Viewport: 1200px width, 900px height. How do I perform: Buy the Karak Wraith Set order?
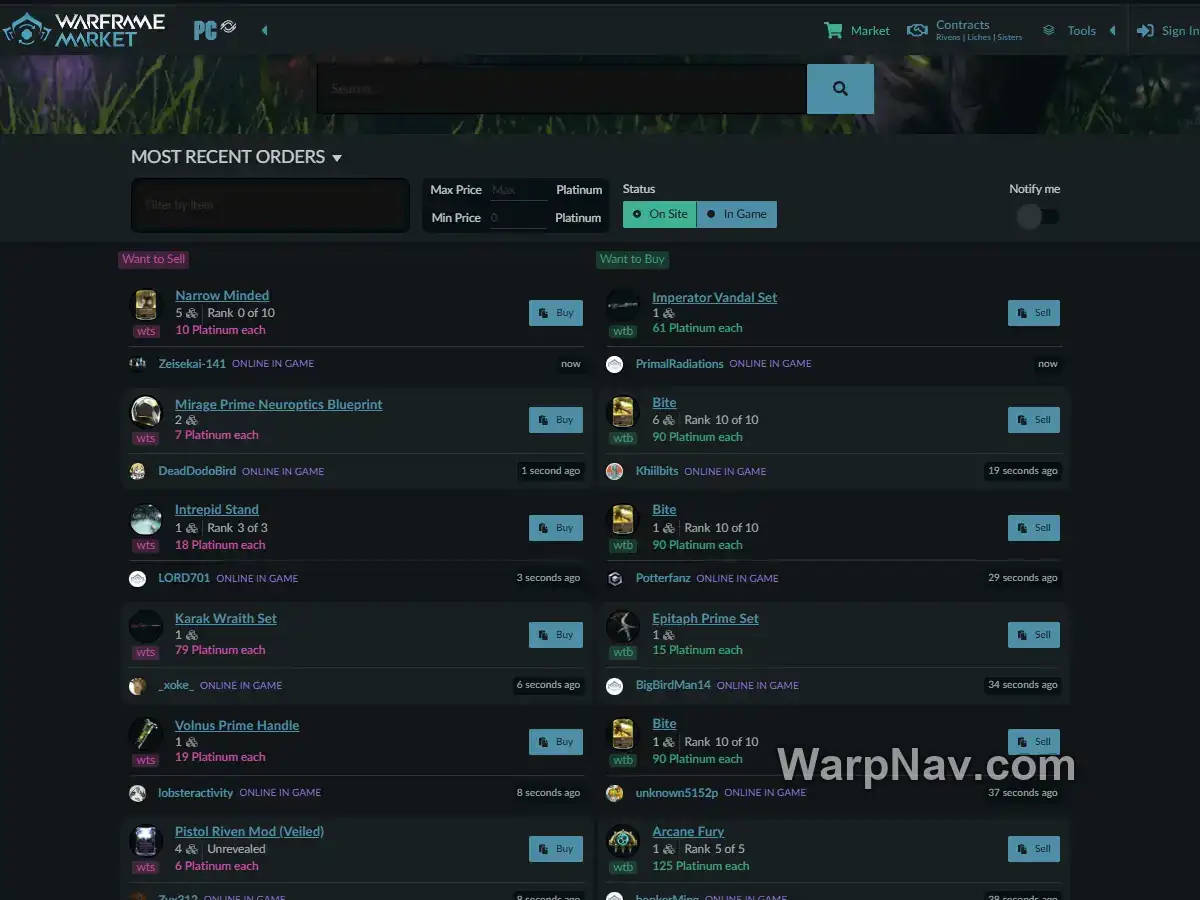coord(556,635)
